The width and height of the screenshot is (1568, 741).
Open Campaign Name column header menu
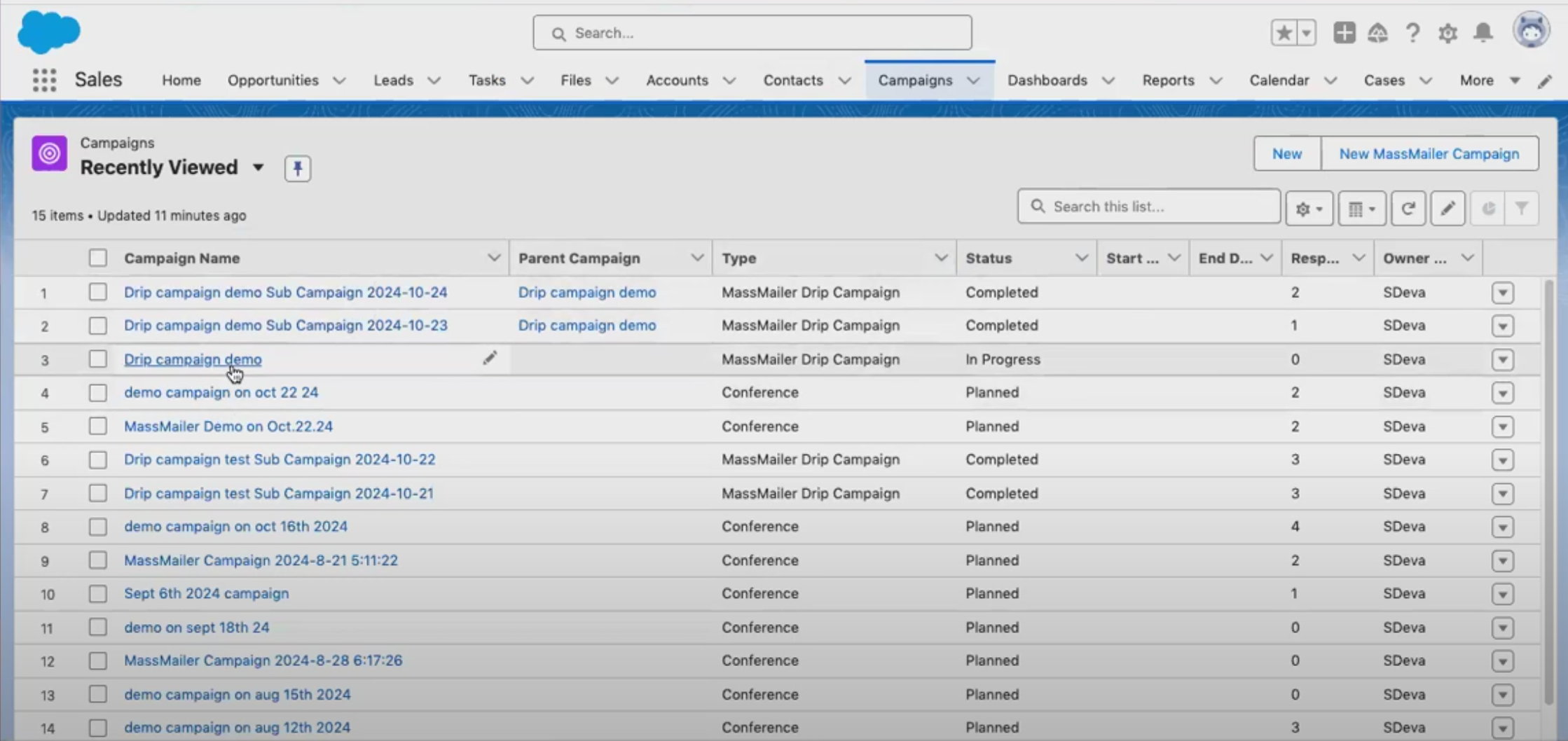[493, 258]
